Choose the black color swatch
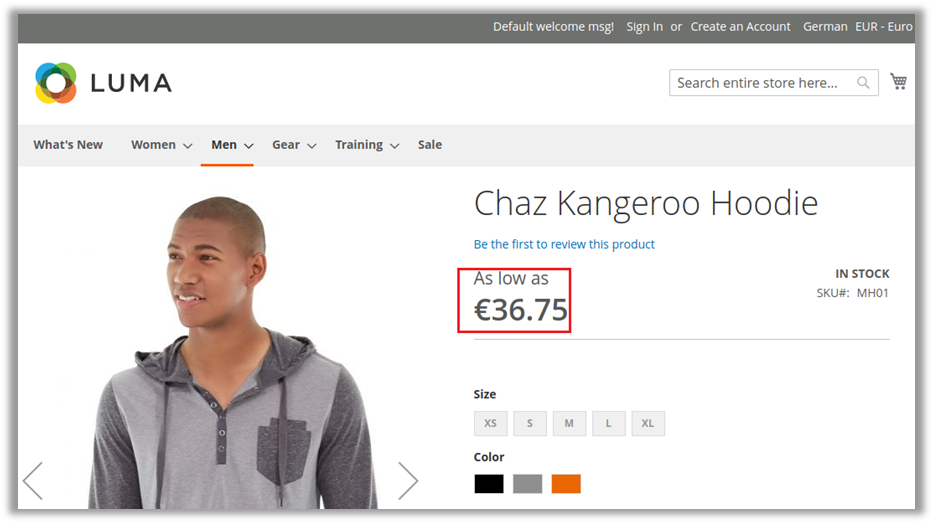Screen dimensions: 935x524 pyautogui.click(x=489, y=484)
